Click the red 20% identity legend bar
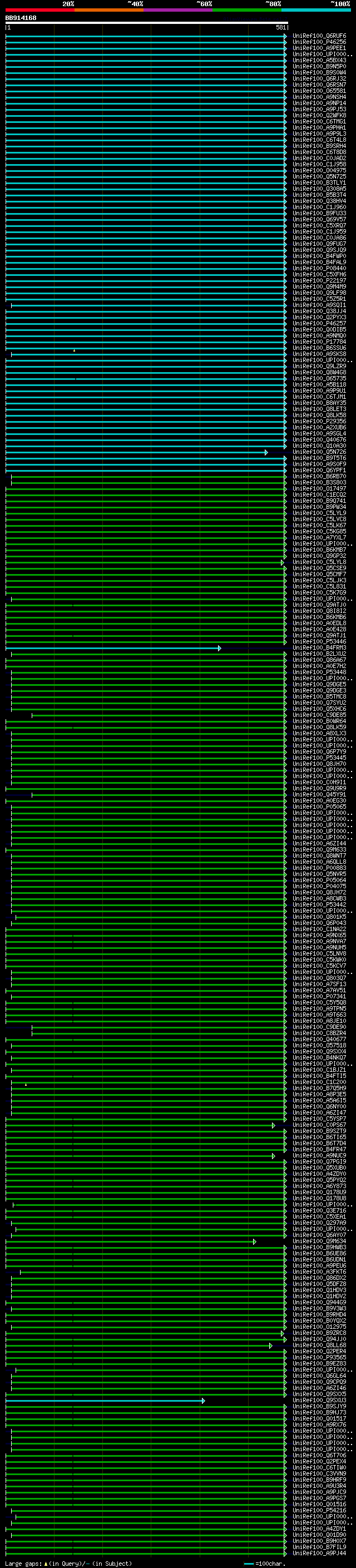This screenshot has height=1568, width=356. [x=40, y=10]
